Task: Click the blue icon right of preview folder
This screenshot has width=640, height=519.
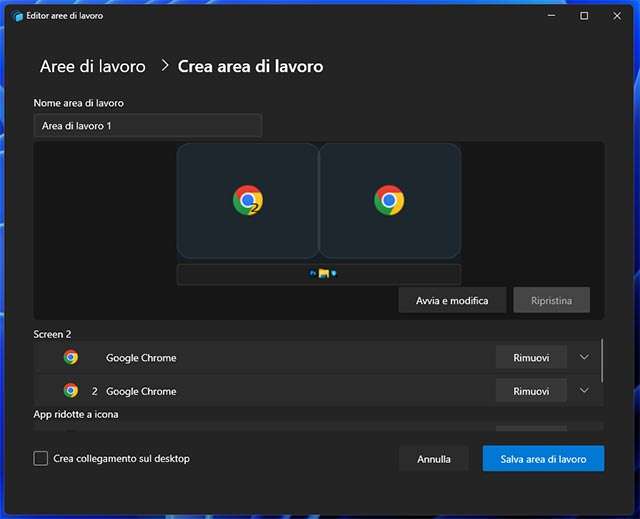Action: 333,273
